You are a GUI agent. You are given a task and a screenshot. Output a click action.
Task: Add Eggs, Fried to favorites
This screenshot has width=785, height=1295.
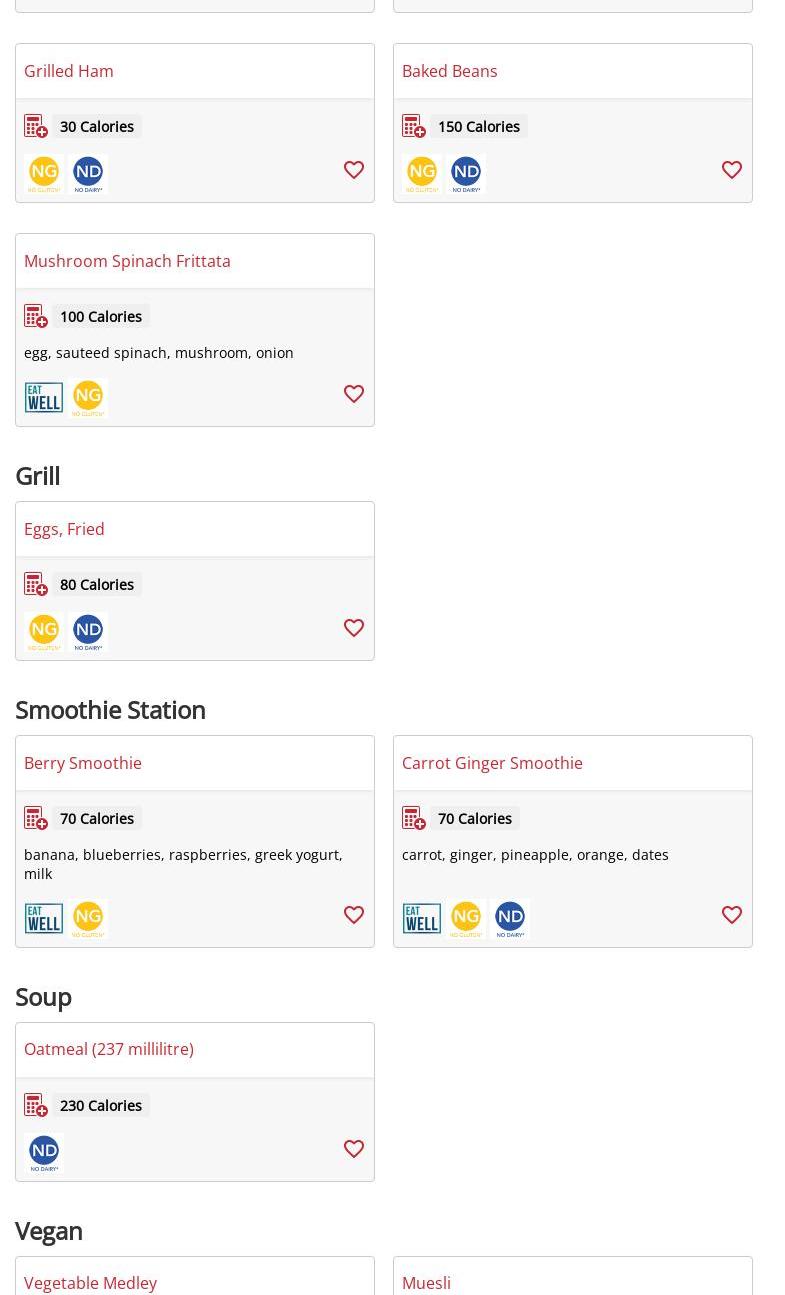click(354, 628)
